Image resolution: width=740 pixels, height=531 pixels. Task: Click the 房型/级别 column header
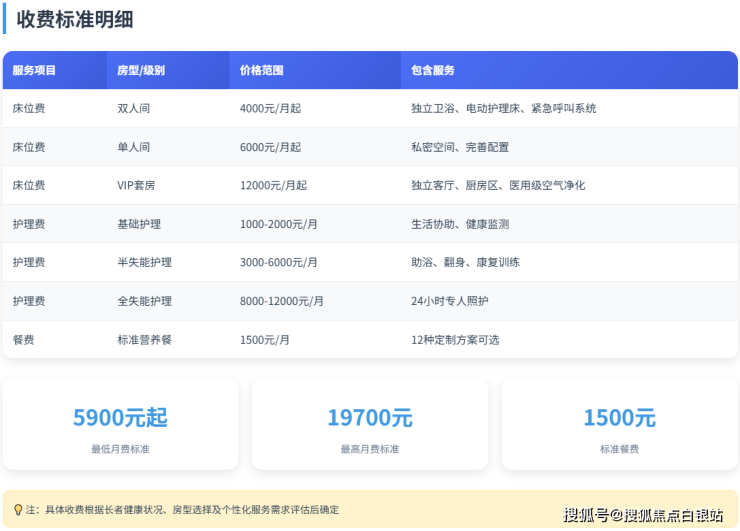pos(141,71)
